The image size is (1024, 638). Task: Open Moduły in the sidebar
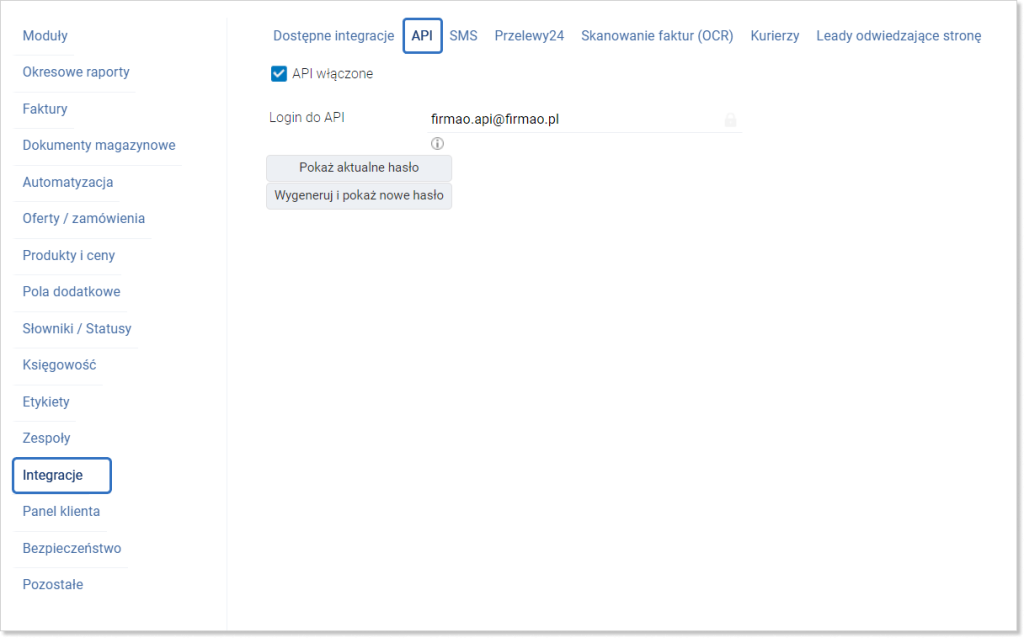(x=45, y=36)
